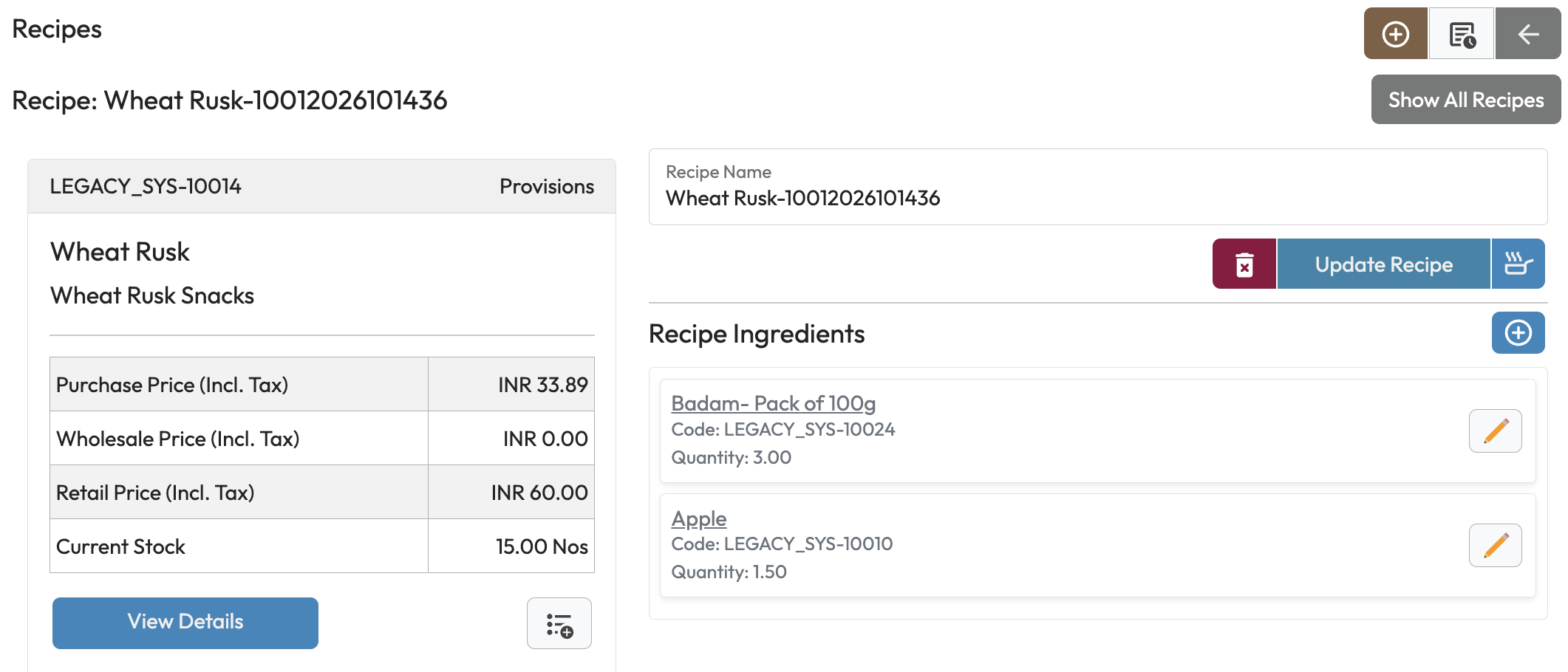This screenshot has width=1568, height=672.
Task: Click the Current Stock value cell
Action: [542, 546]
